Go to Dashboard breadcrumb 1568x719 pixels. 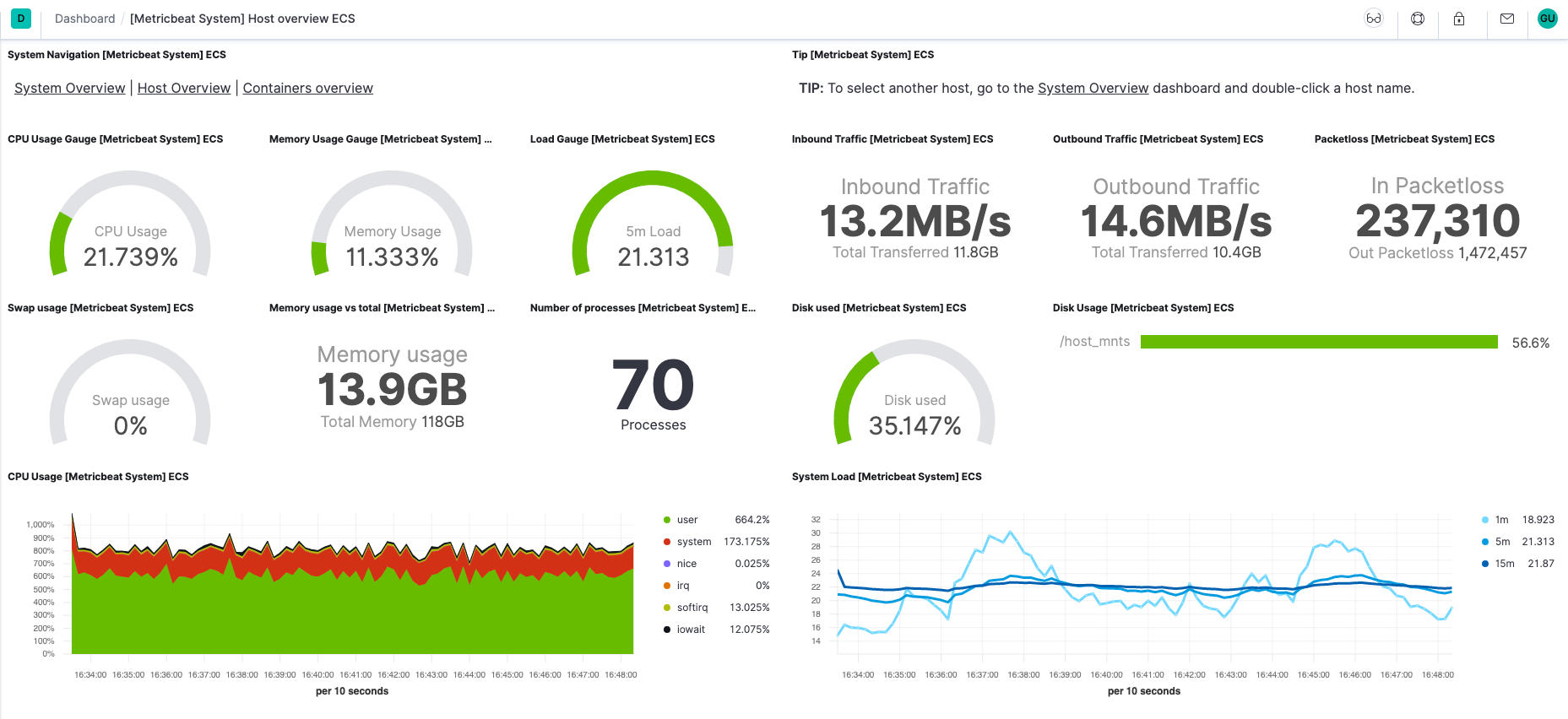point(84,19)
